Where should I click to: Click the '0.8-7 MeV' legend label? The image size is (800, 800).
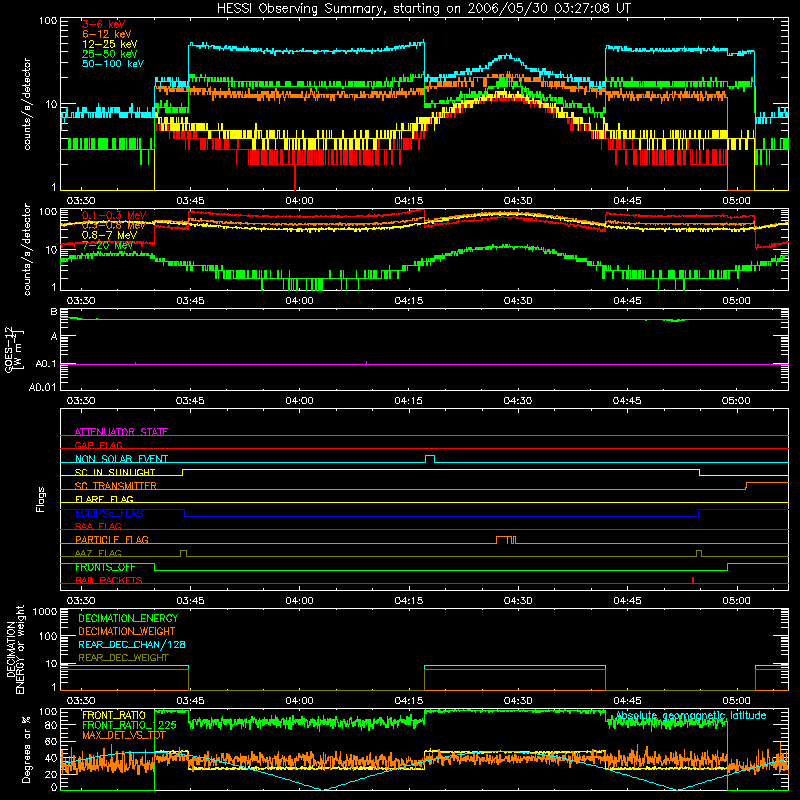tap(109, 235)
